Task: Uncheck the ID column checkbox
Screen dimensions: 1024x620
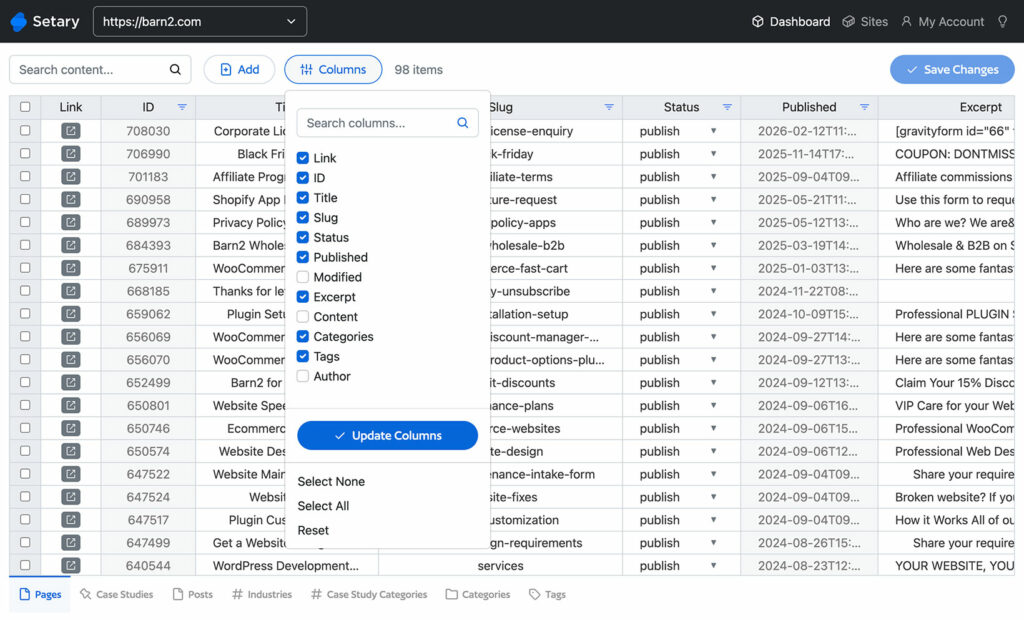Action: 302,178
